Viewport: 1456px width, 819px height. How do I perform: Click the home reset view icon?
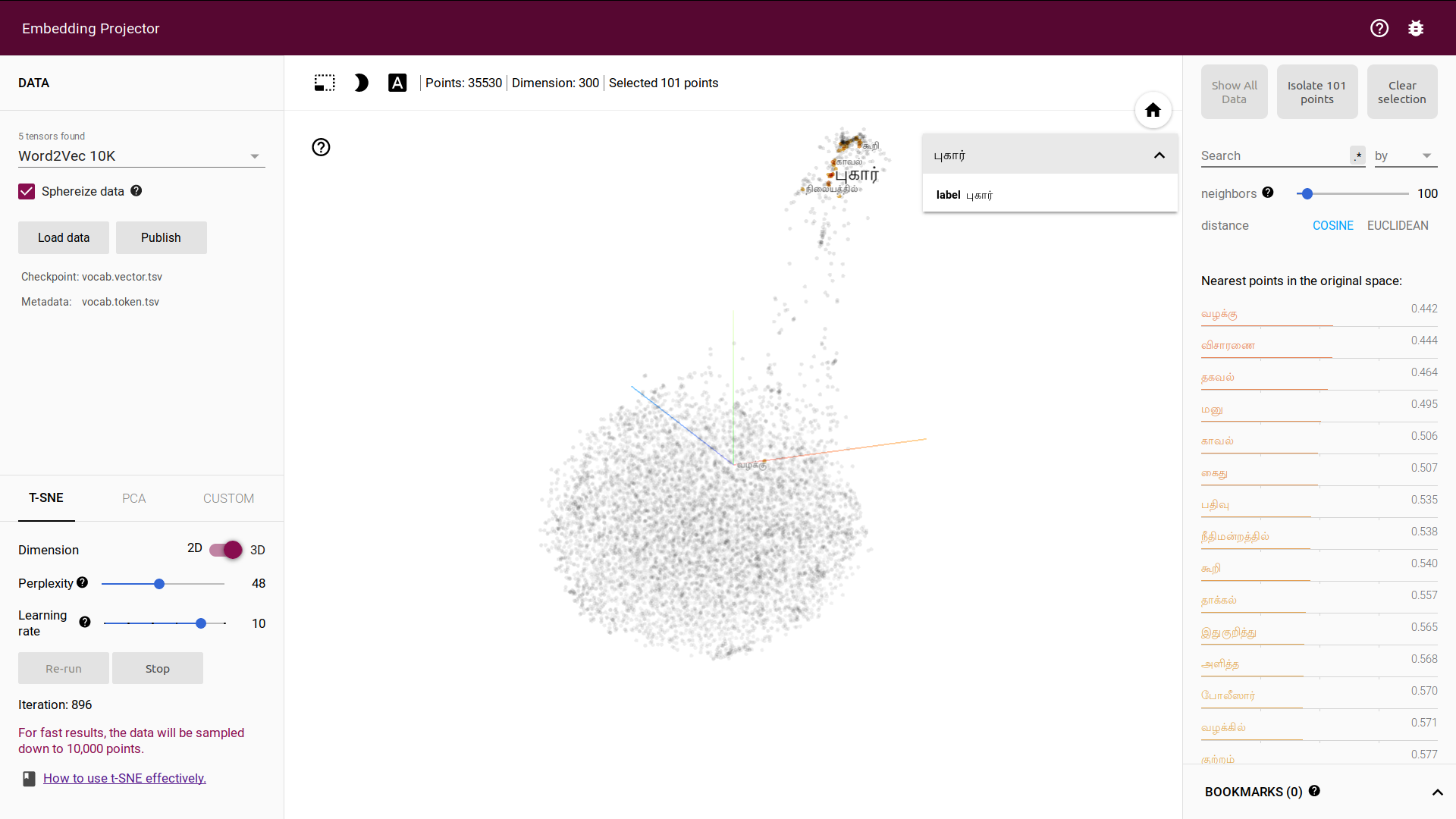coord(1153,110)
